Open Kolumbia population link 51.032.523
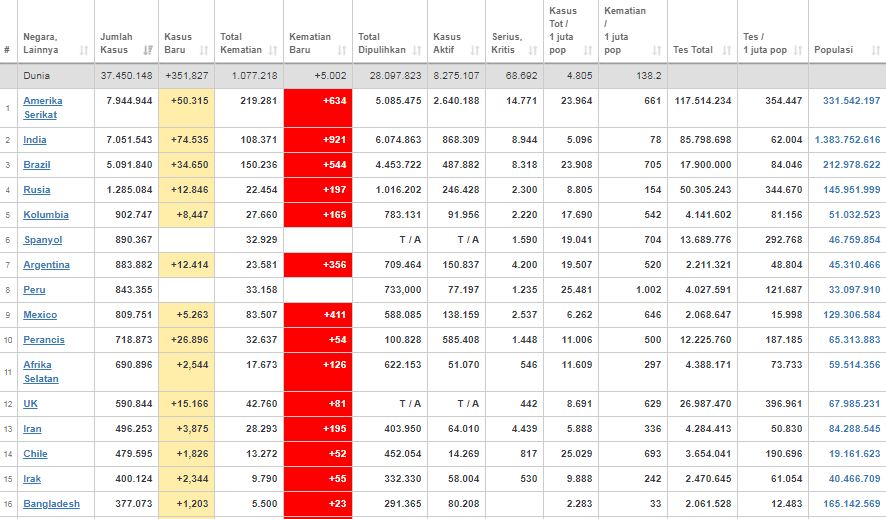Viewport: 886px width, 519px height. click(x=854, y=215)
